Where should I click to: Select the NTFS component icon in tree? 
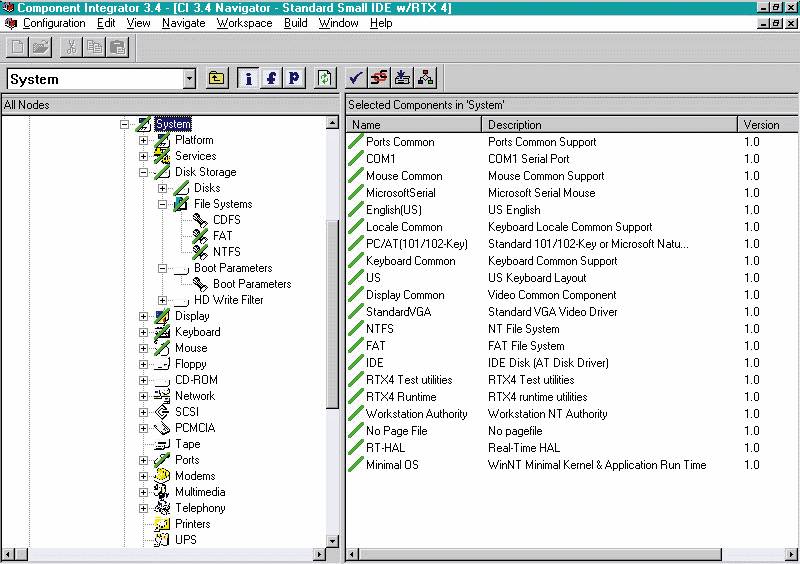[200, 252]
